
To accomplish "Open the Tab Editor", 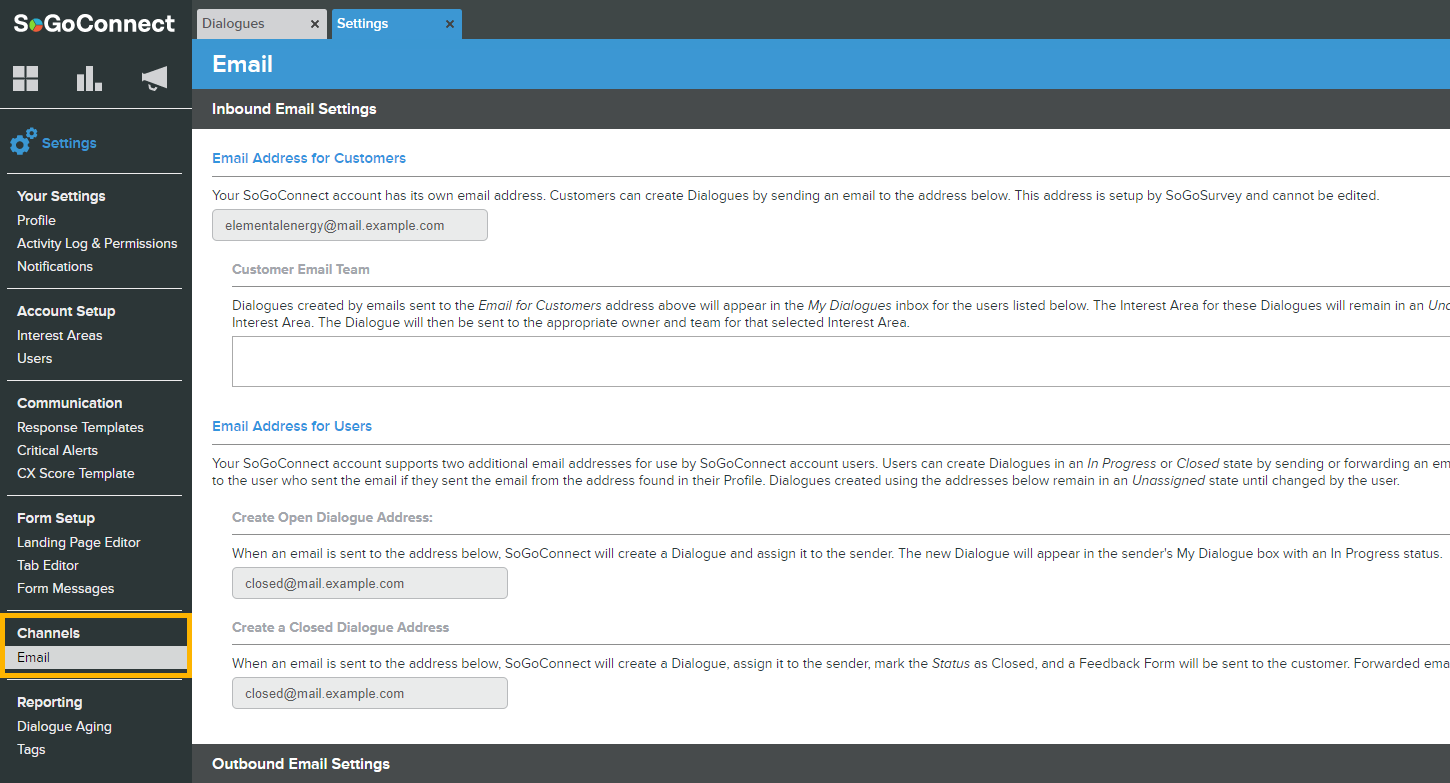I will tap(48, 565).
